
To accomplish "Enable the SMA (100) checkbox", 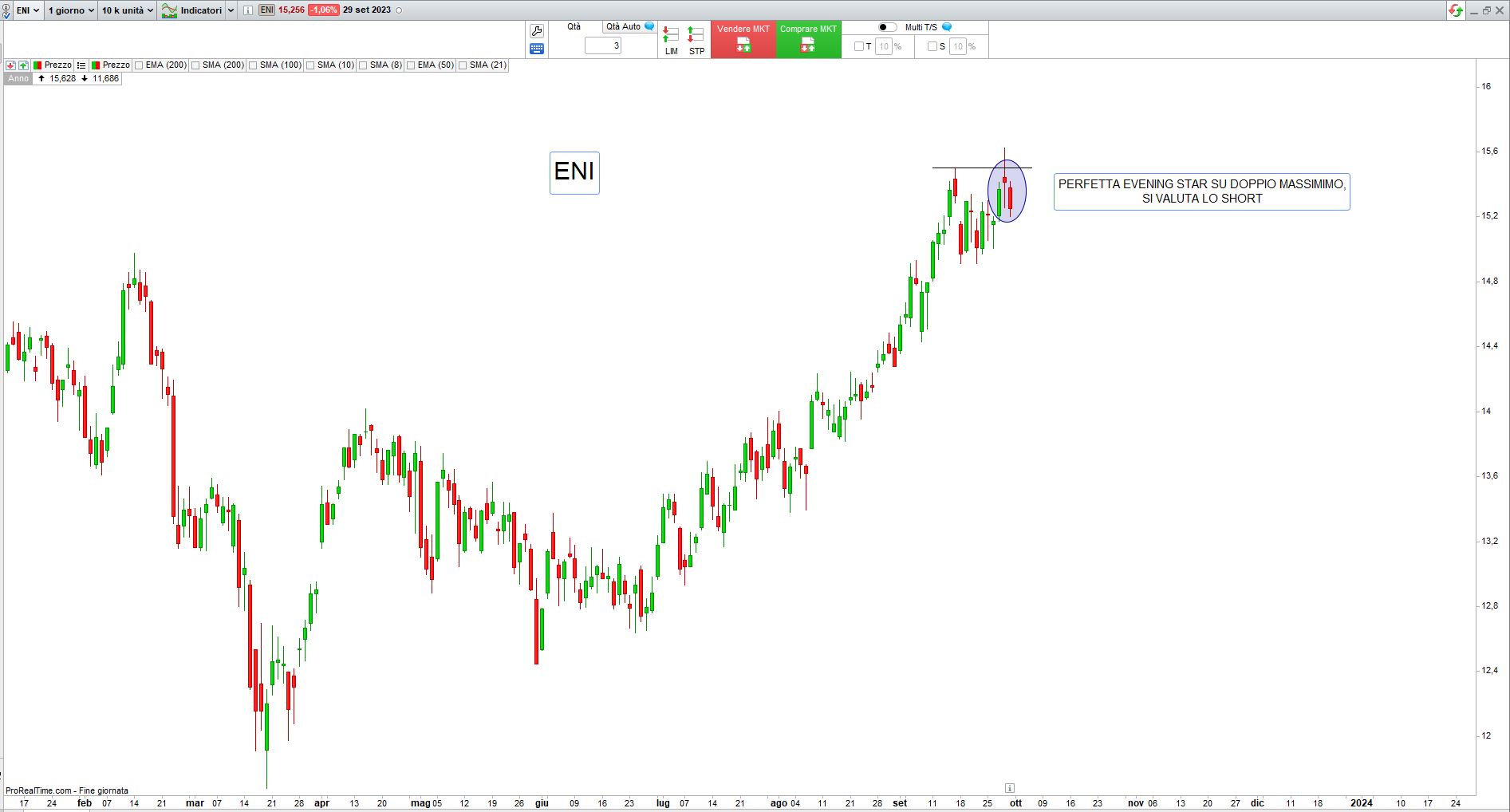I will [x=253, y=65].
